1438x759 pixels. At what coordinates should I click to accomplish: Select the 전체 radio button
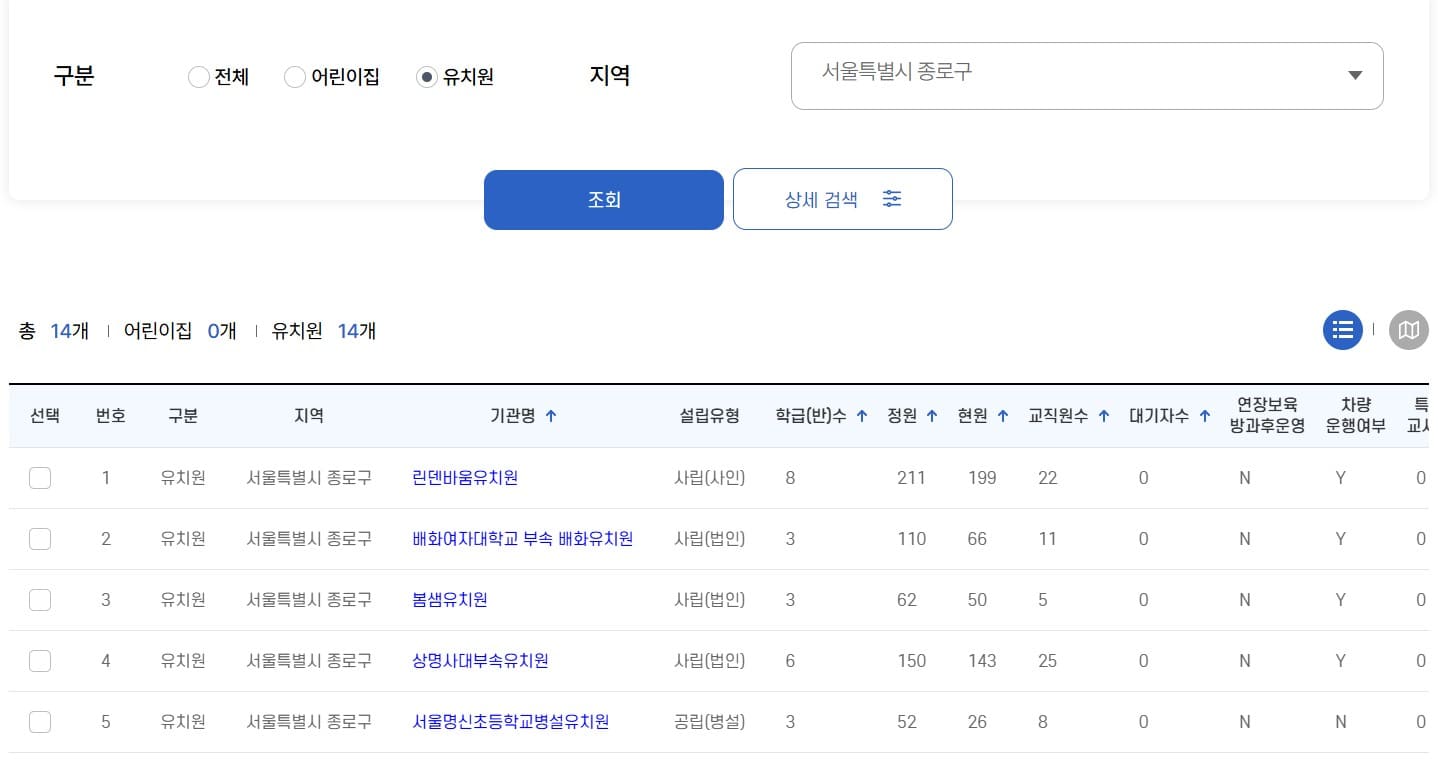point(198,76)
